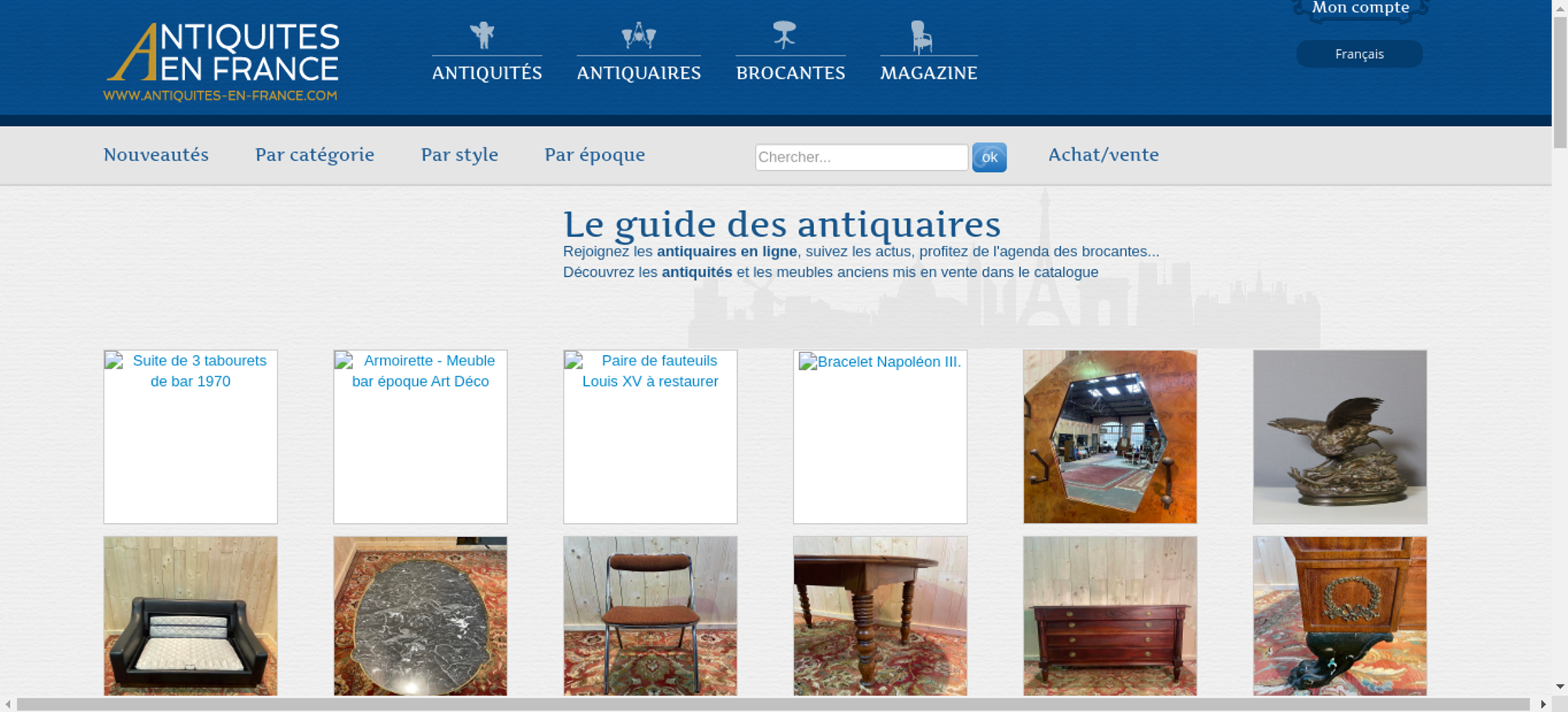The image size is (1568, 712).
Task: Click the pedestal table icon above Brocantes
Action: 784,35
